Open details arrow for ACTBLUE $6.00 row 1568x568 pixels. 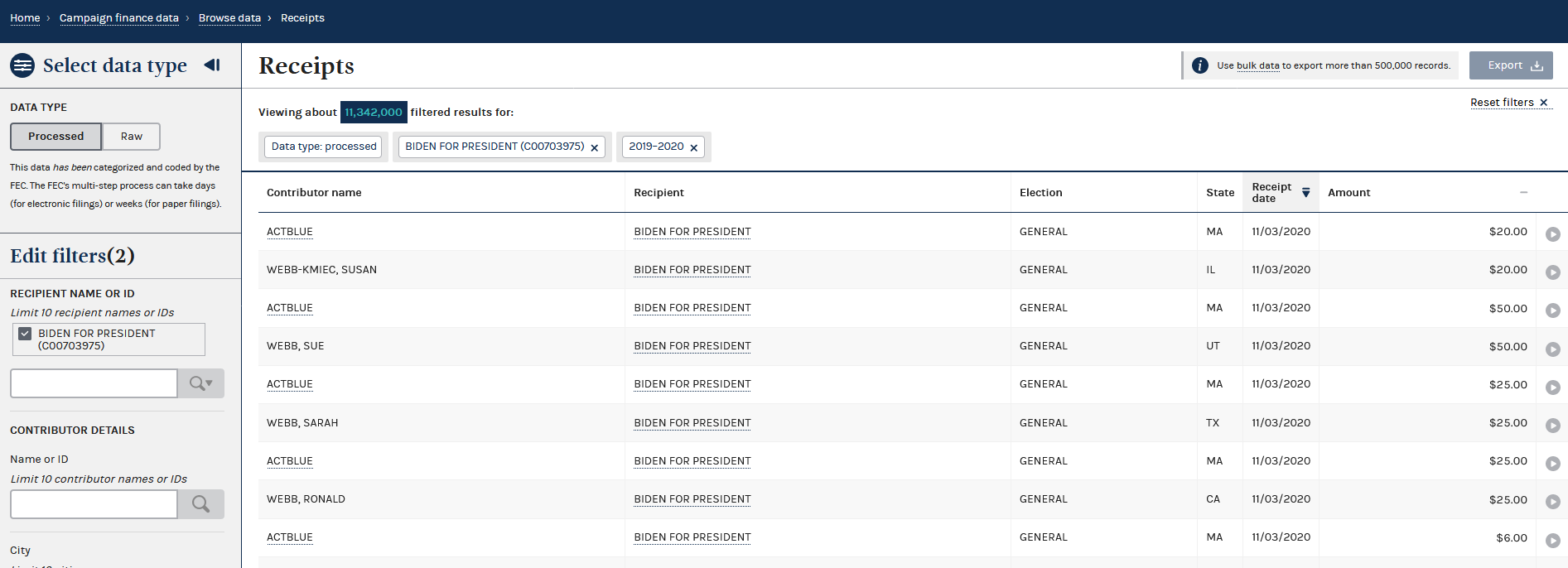[1553, 540]
